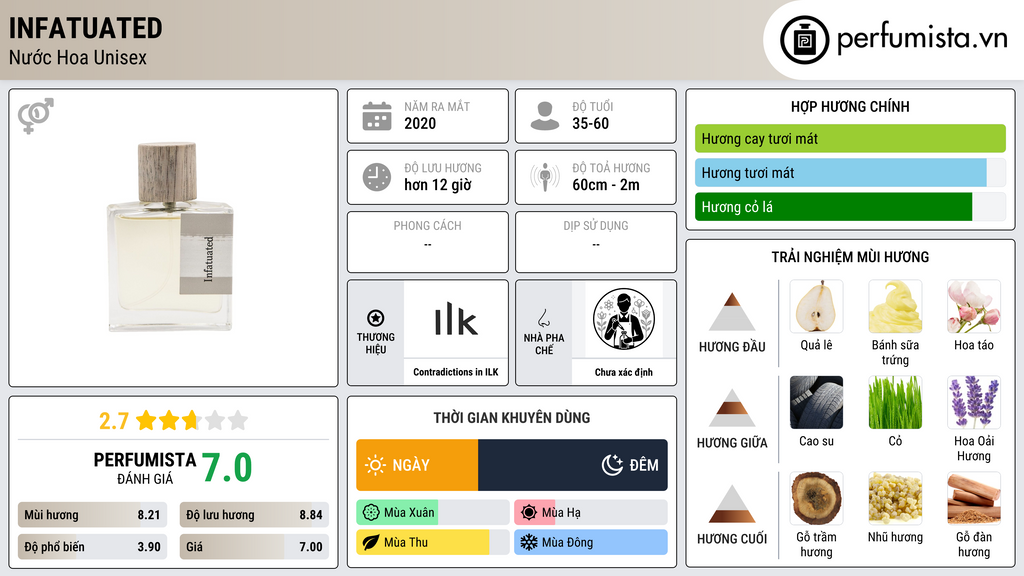Click the Cao su rubber tire image
The image size is (1024, 576).
(x=816, y=402)
